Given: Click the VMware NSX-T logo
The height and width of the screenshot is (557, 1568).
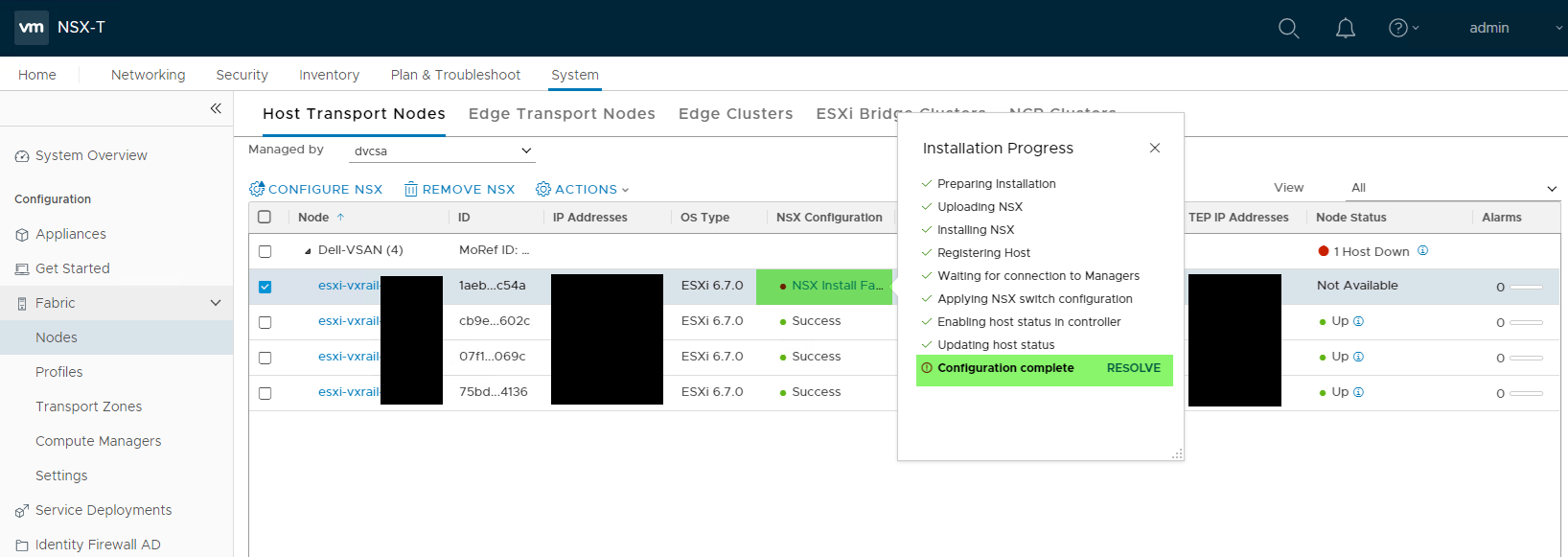Looking at the screenshot, I should [x=32, y=27].
